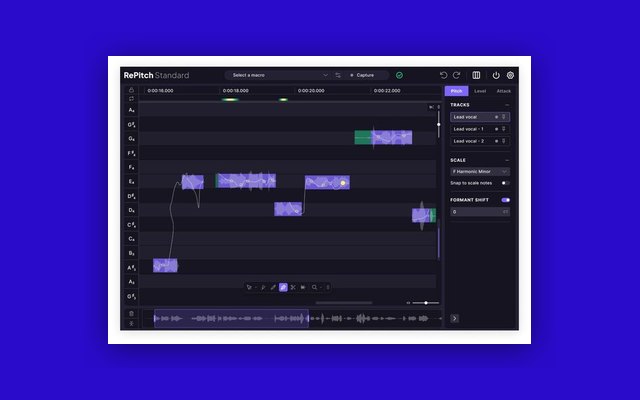Click the formant shift value field

480,212
